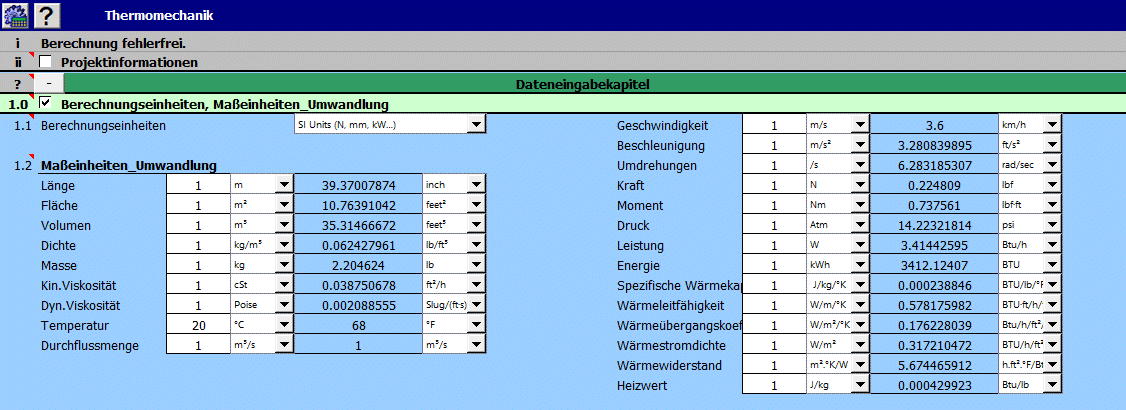The image size is (1126, 410).
Task: Click the calculator icon in title bar
Action: coord(16,14)
